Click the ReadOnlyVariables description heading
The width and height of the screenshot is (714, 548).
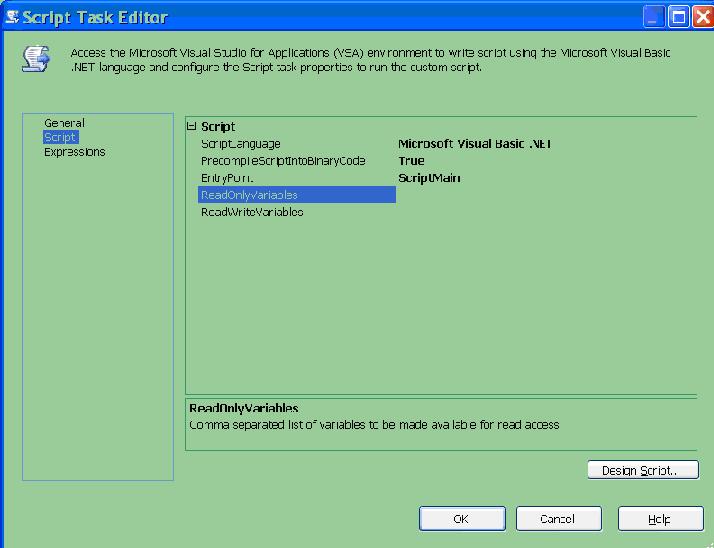[x=244, y=408]
